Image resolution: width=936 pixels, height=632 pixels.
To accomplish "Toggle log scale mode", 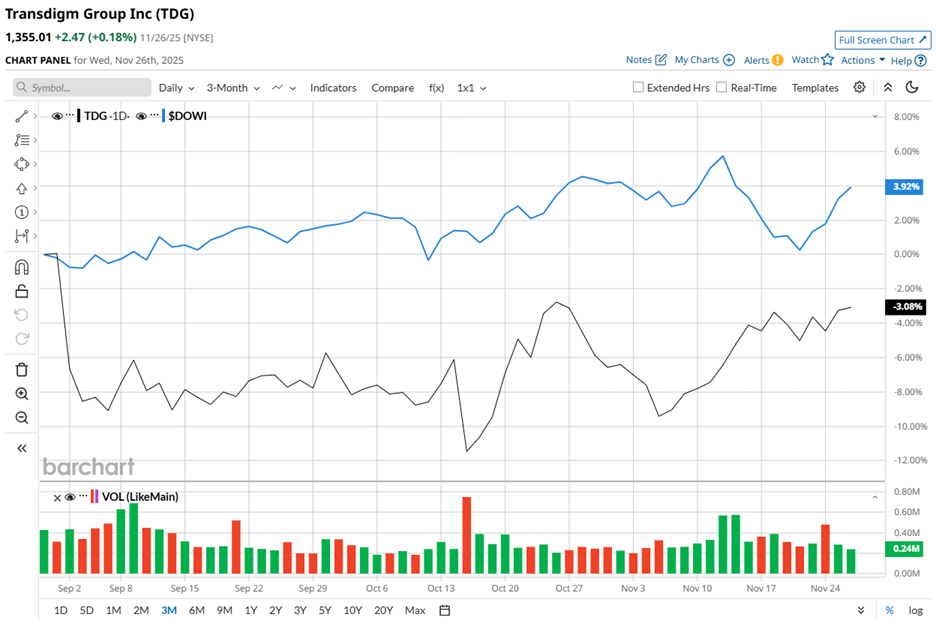I will 916,610.
